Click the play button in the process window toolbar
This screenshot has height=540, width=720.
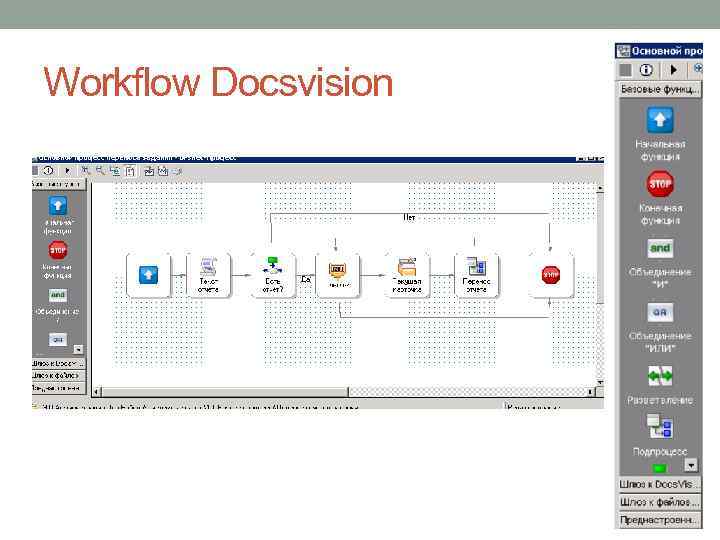tap(68, 171)
